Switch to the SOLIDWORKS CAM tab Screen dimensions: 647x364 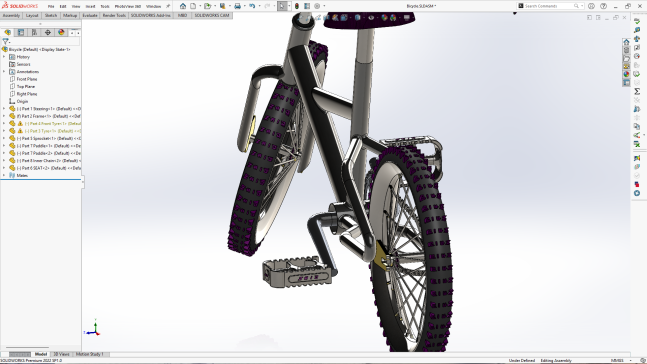212,15
